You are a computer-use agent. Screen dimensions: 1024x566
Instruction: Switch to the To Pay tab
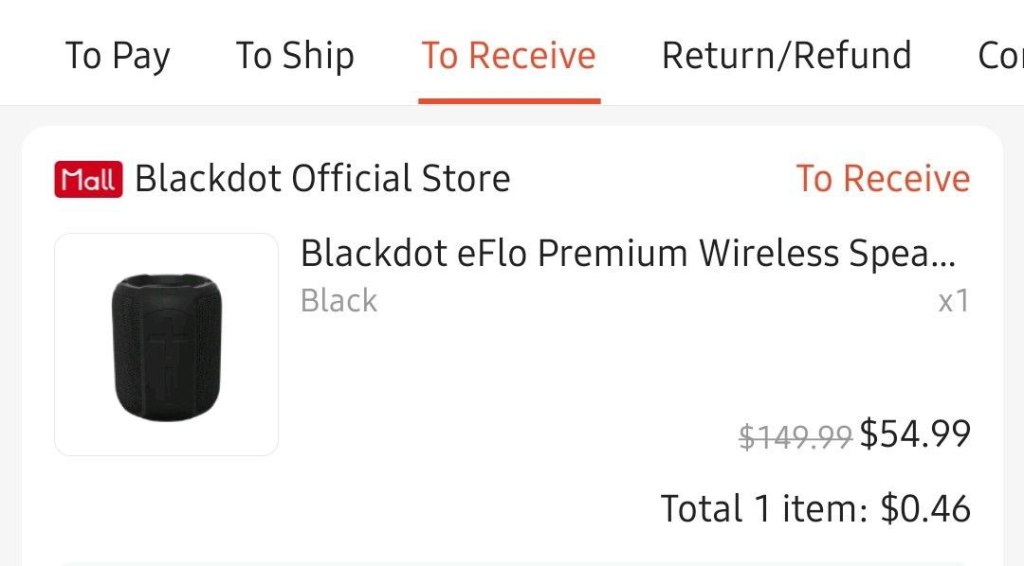coord(117,55)
